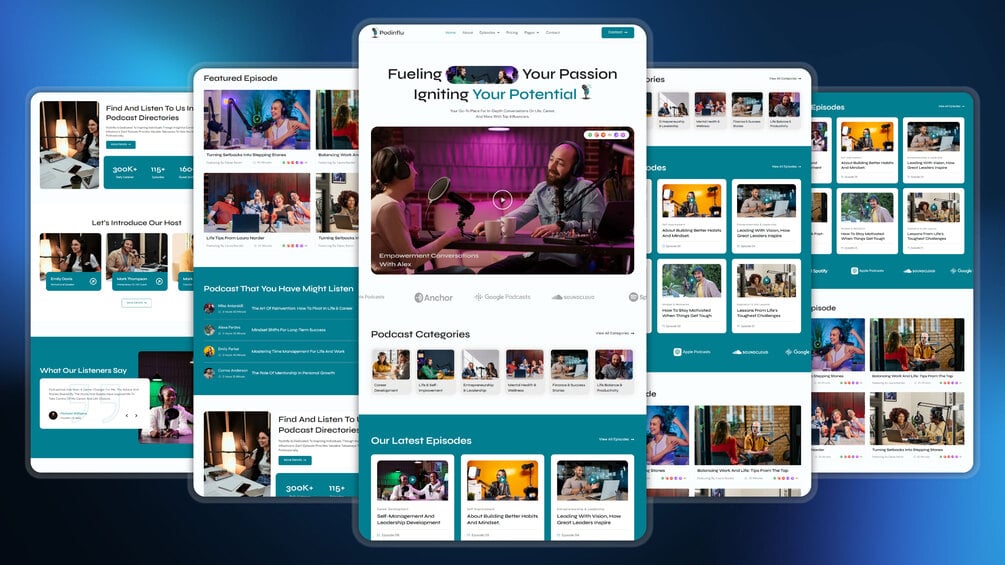Click View All Episodes link beside Our Latest Episodes
Screen dimensions: 1005x565
(617, 439)
